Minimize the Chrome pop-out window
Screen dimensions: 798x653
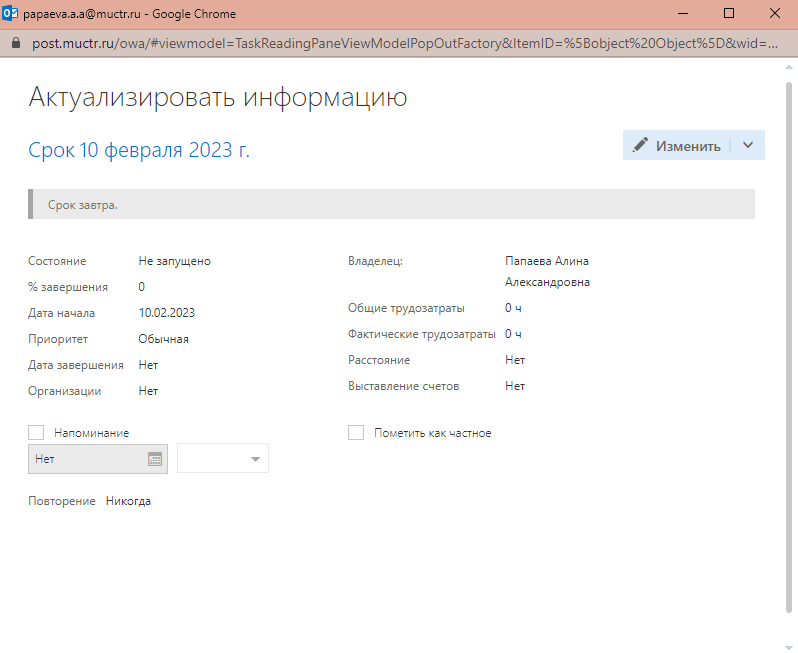coord(682,14)
